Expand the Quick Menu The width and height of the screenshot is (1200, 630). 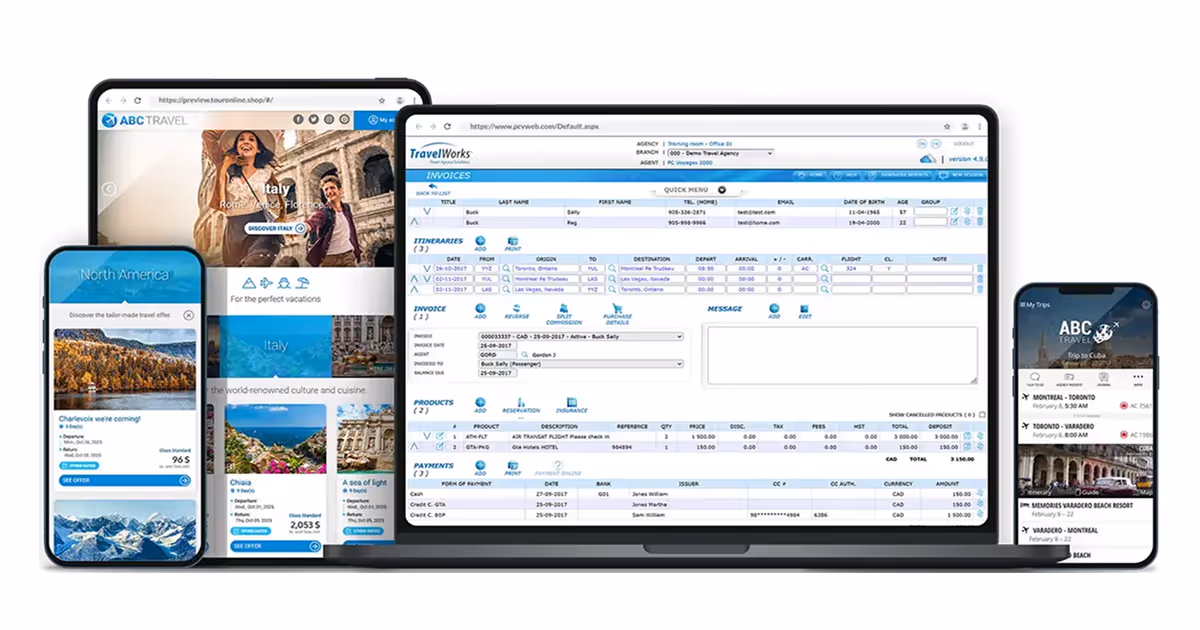pyautogui.click(x=722, y=190)
